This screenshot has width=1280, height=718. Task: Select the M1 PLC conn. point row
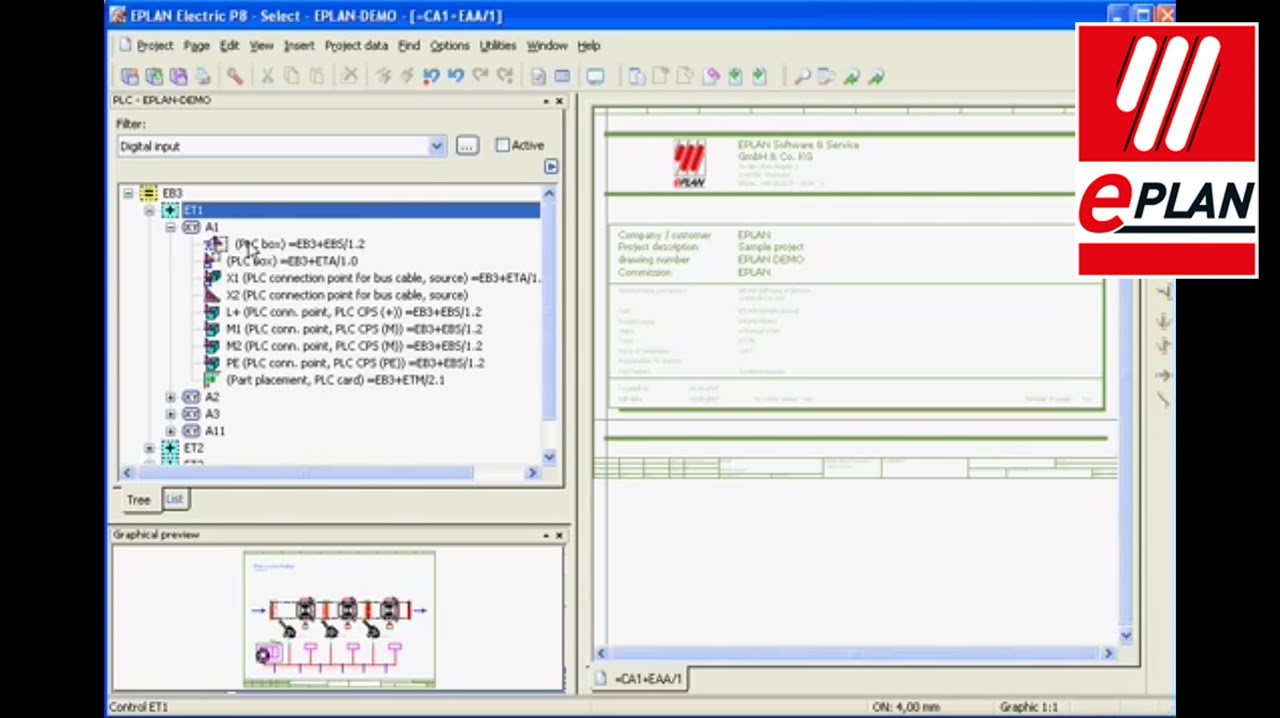(x=354, y=329)
